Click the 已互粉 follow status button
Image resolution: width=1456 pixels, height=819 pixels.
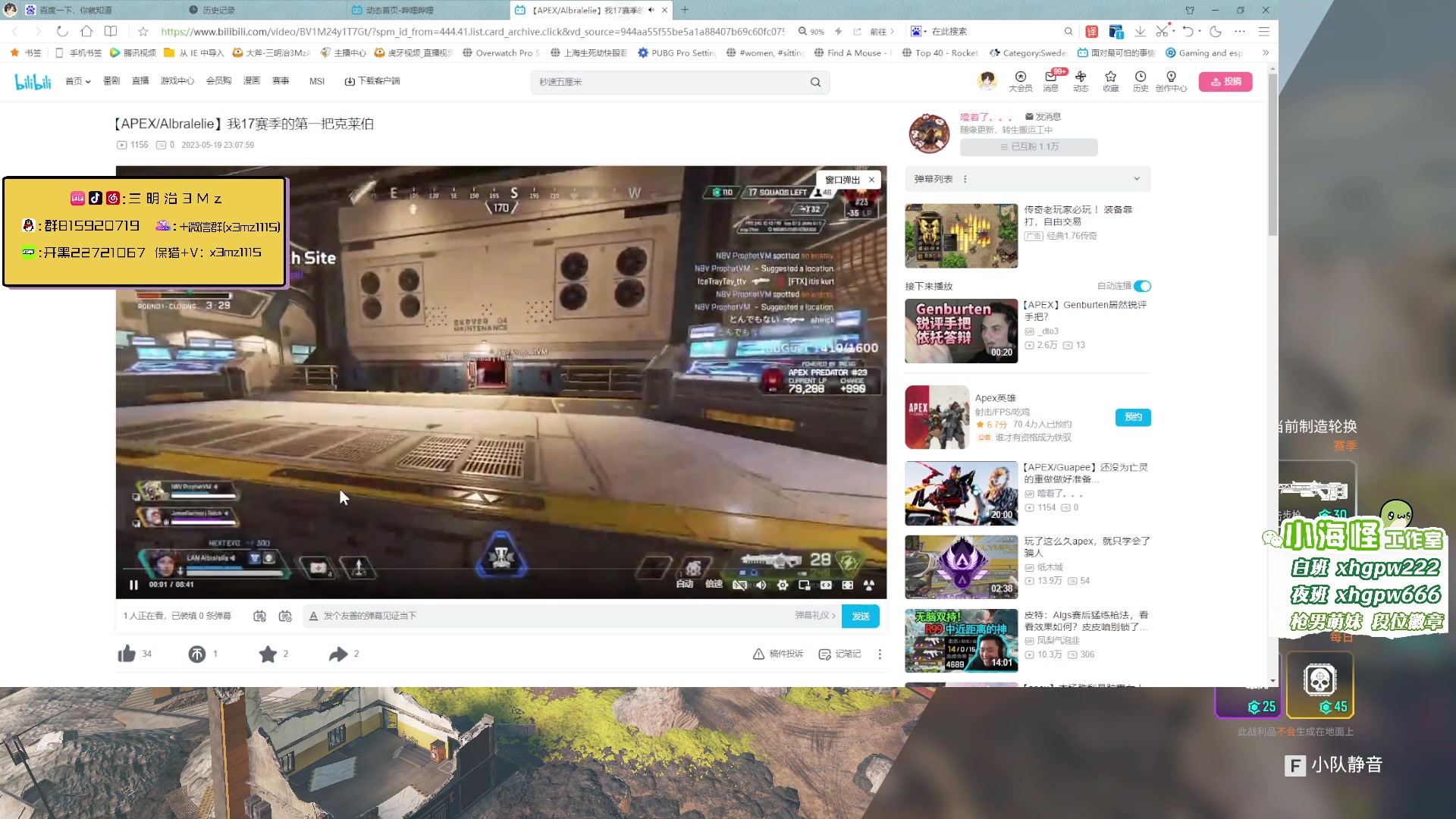1028,147
